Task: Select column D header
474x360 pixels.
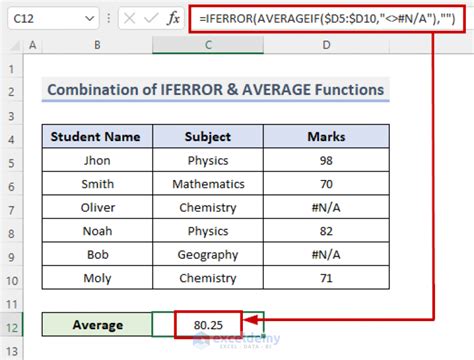Action: (326, 45)
